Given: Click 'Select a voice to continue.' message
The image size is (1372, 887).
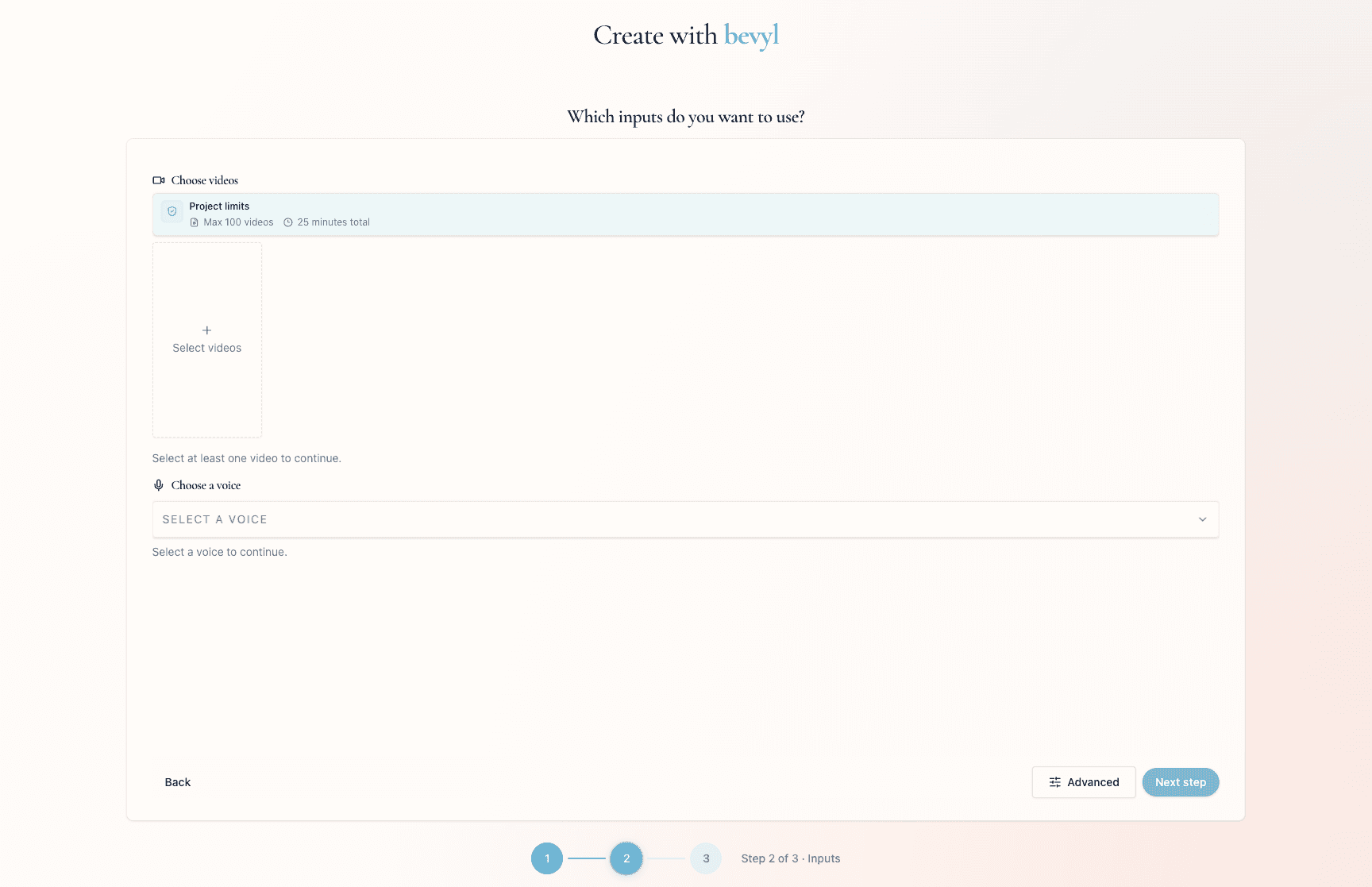Looking at the screenshot, I should [220, 552].
